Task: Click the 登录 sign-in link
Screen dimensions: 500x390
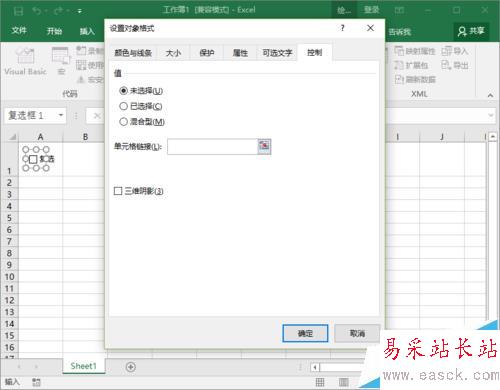Action: pyautogui.click(x=371, y=10)
